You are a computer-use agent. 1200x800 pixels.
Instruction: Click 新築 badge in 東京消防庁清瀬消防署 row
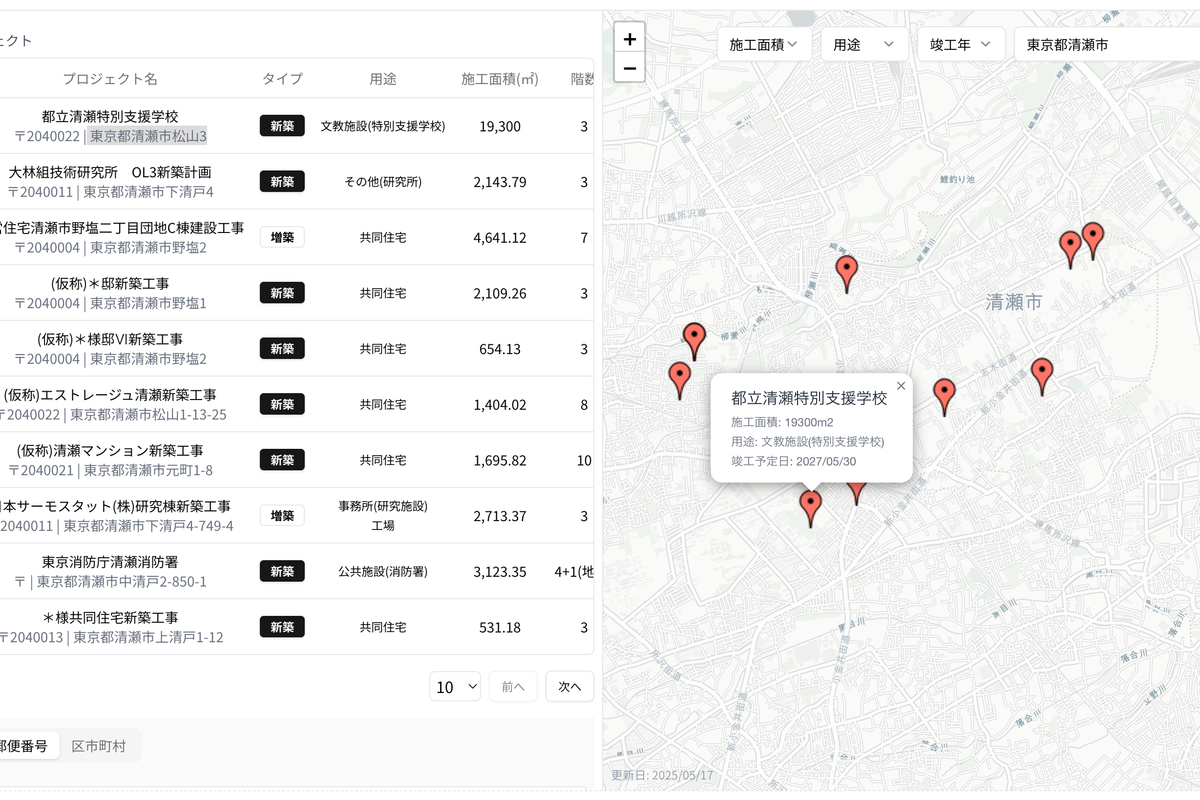tap(282, 571)
